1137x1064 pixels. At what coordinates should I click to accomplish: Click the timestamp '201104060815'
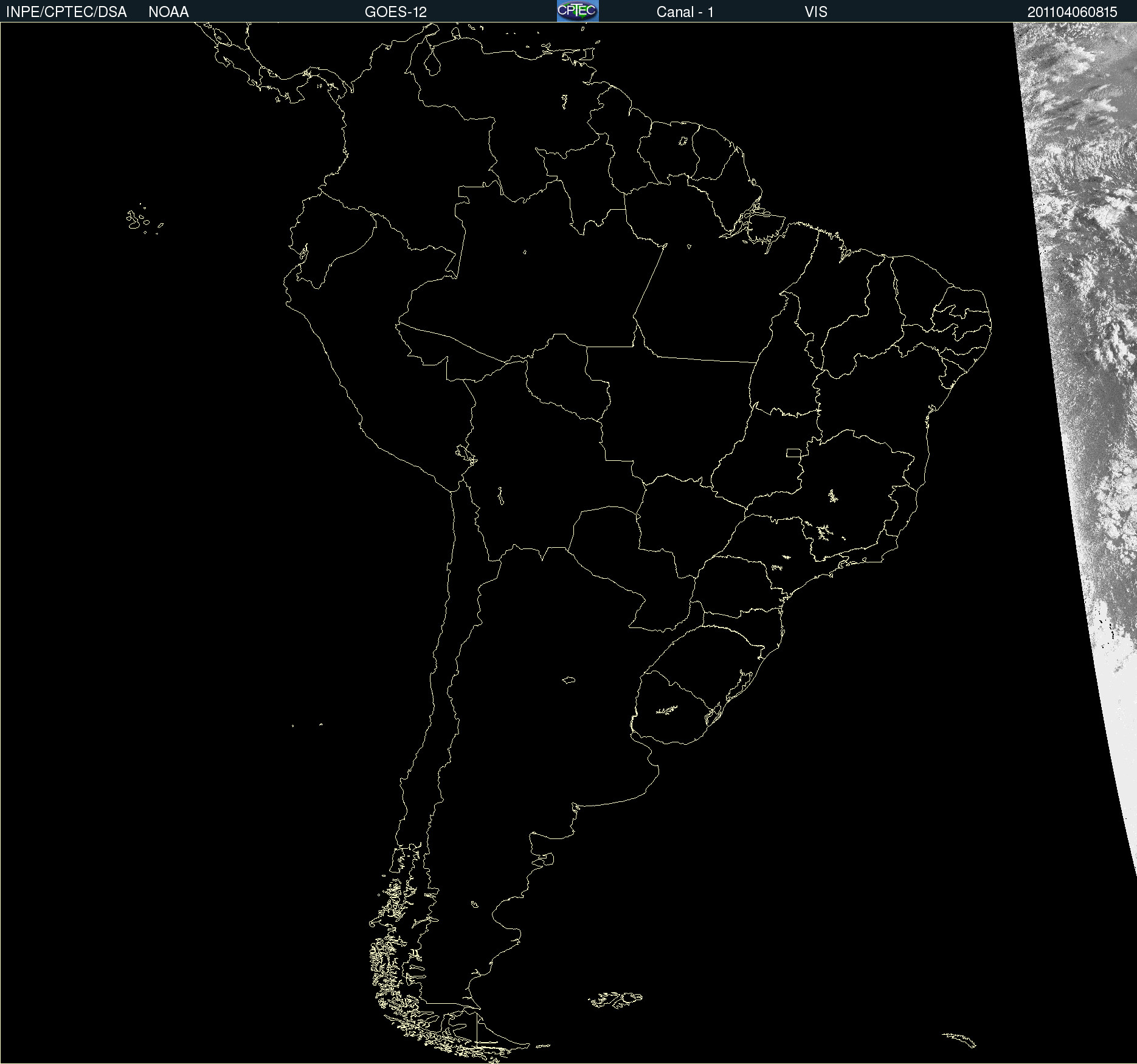pos(1073,12)
